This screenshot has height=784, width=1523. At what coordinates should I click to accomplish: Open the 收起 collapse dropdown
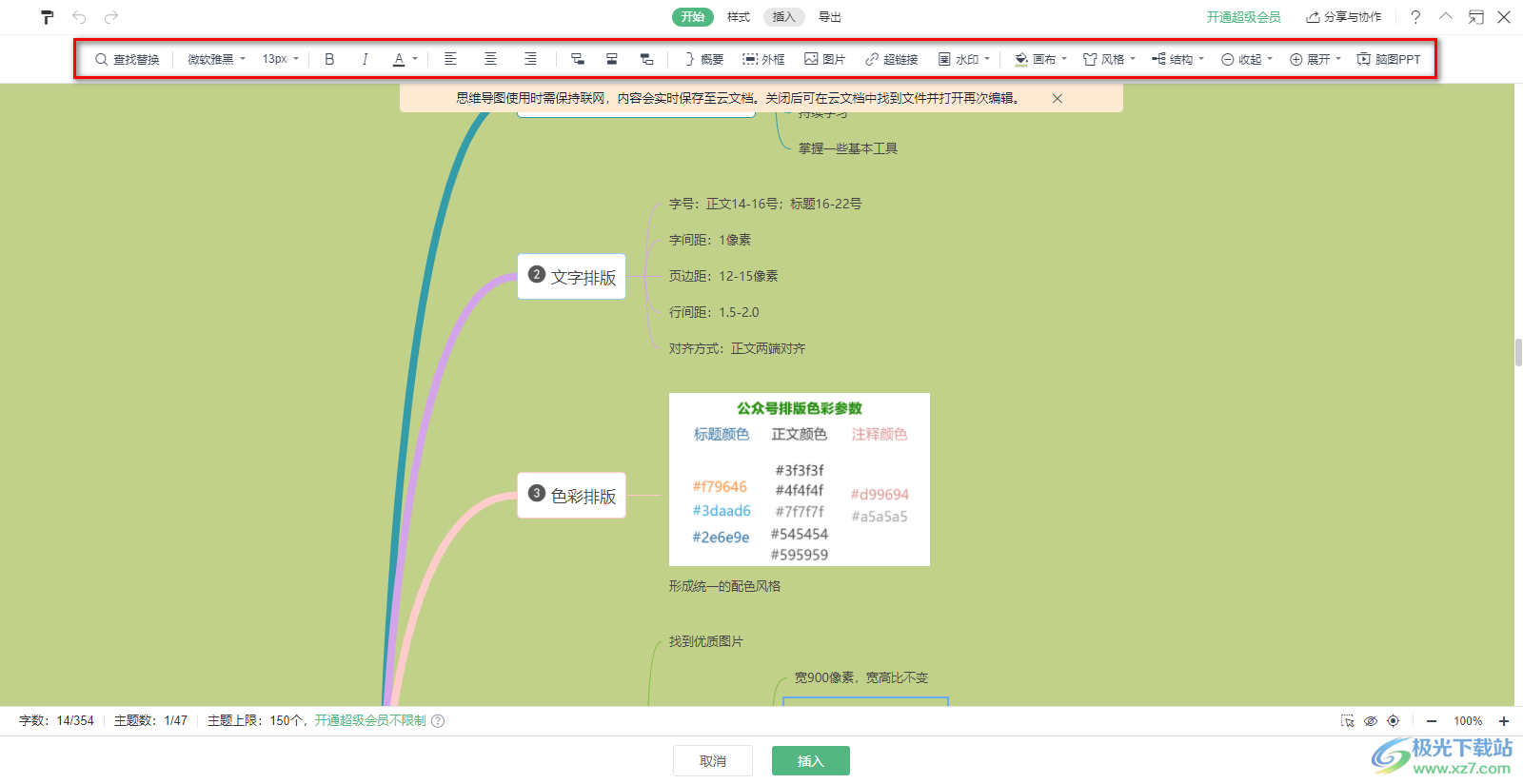(x=1247, y=59)
